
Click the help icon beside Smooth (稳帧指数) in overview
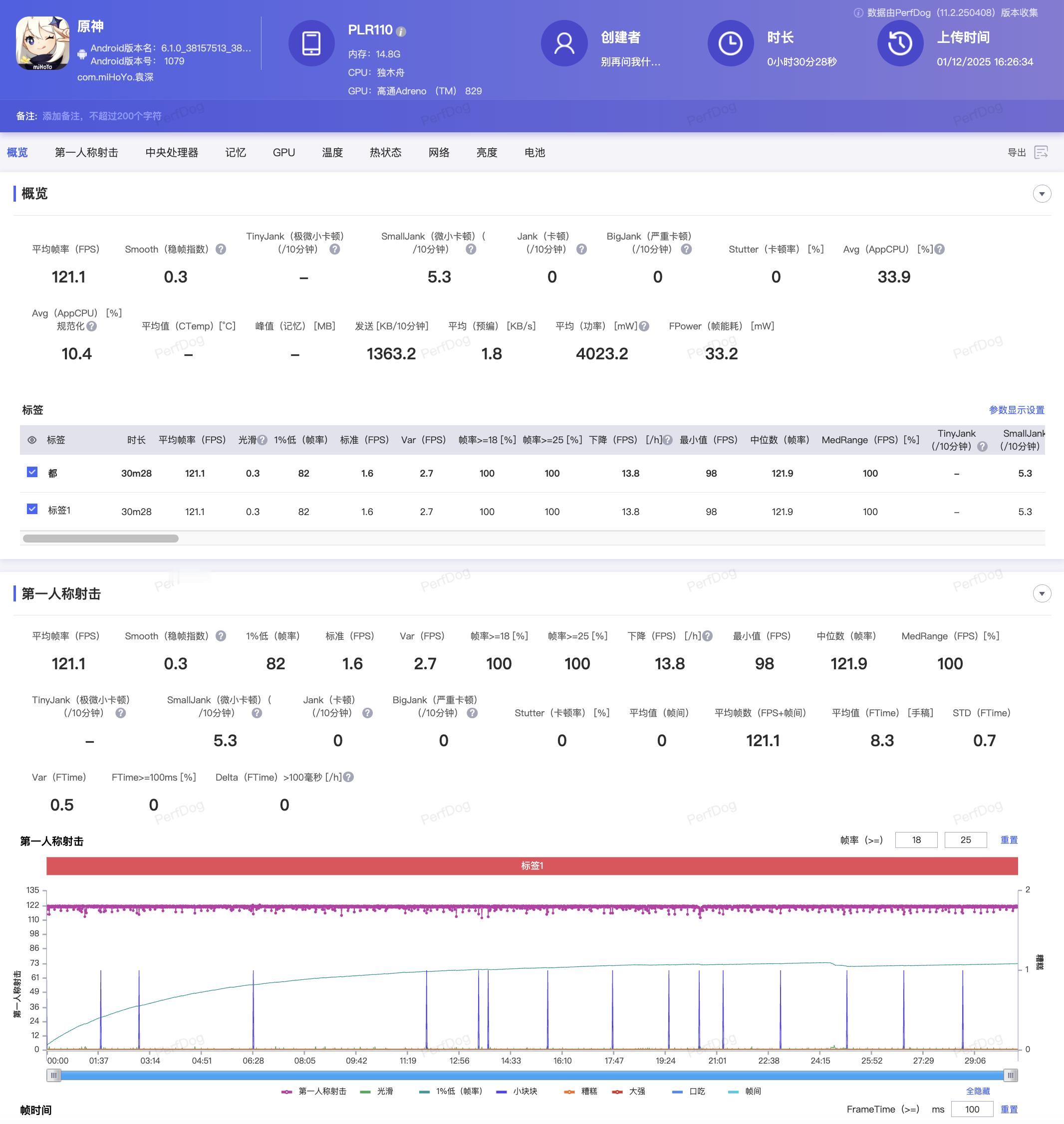[221, 249]
